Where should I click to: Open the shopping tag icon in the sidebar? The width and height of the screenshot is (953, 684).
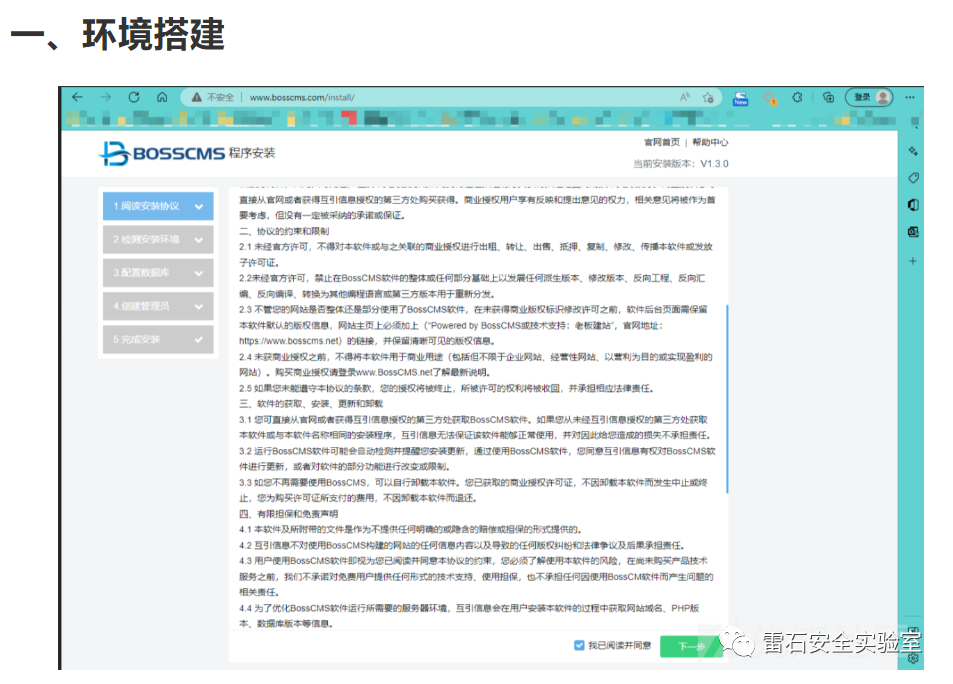[x=913, y=178]
